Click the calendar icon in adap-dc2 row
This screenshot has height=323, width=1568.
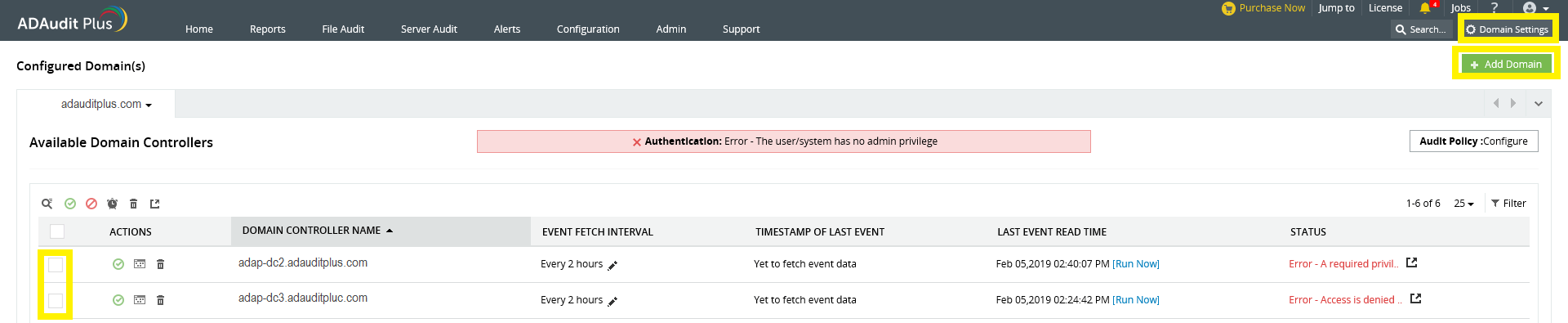point(140,264)
